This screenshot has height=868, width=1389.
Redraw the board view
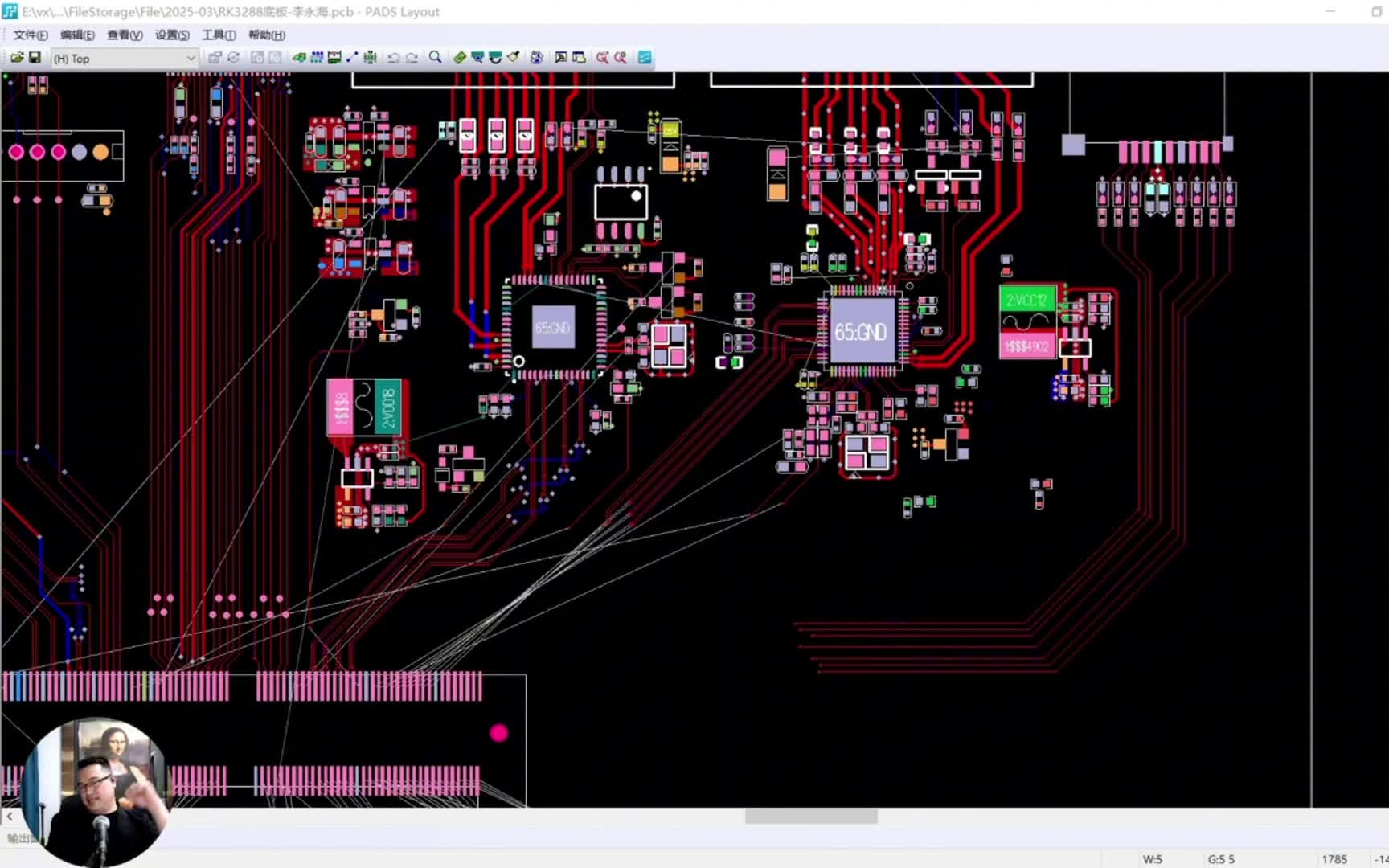coord(233,57)
